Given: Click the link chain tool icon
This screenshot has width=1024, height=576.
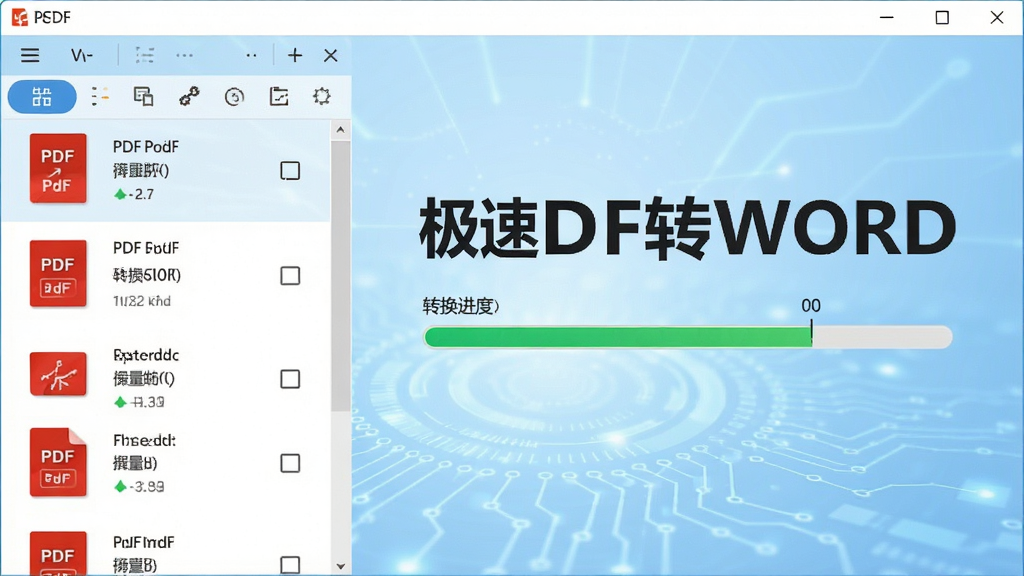Looking at the screenshot, I should 189,97.
